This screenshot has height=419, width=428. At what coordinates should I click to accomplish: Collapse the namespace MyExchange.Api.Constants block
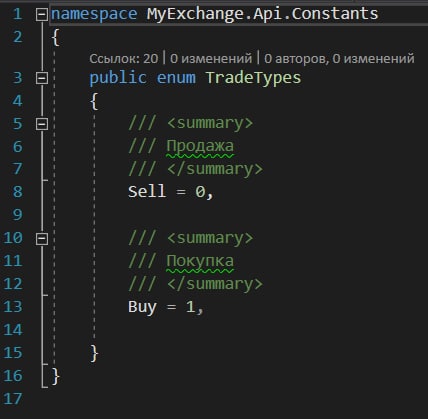42,15
